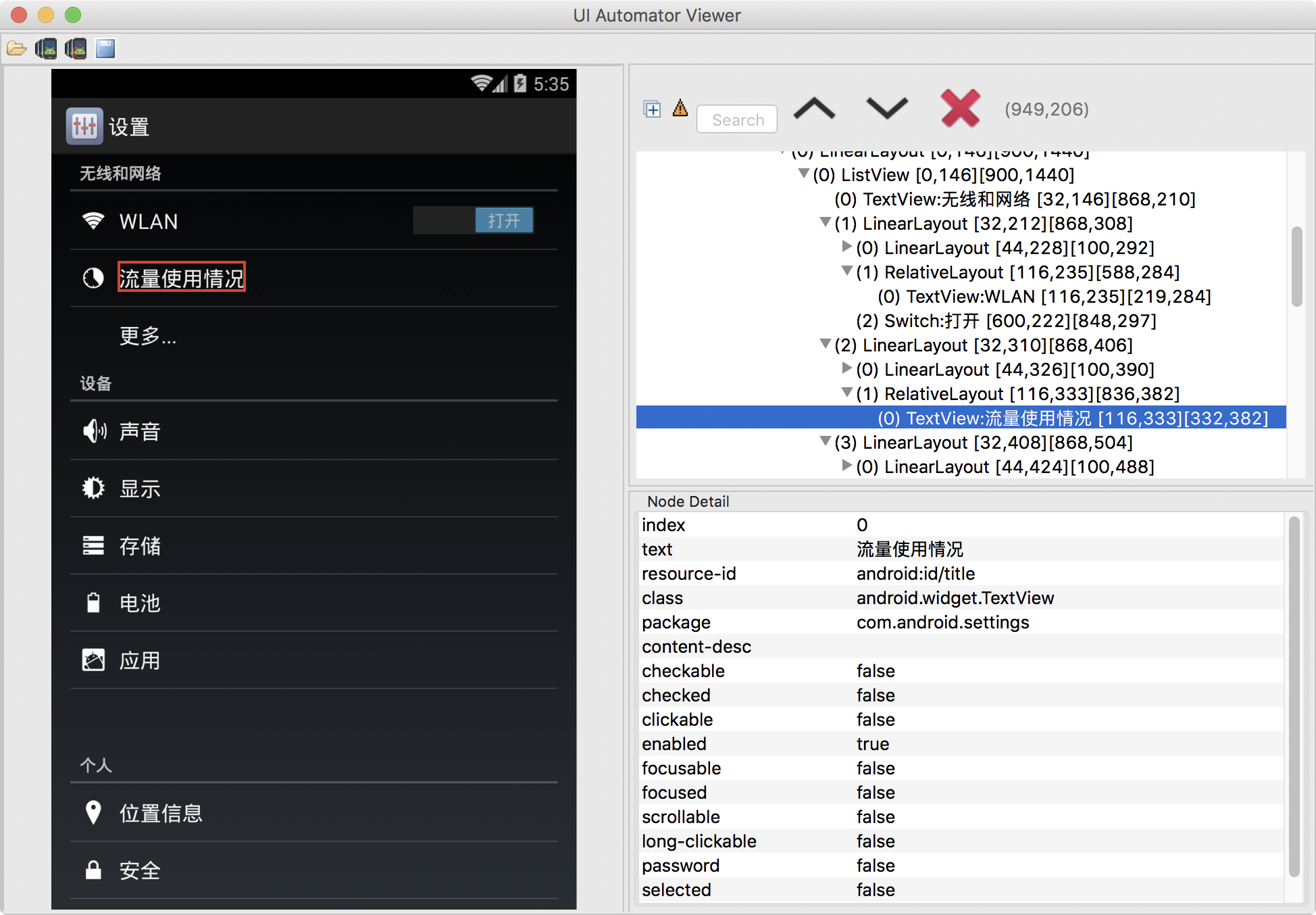
Task: Click the 声音 sound settings entry
Action: 140,431
